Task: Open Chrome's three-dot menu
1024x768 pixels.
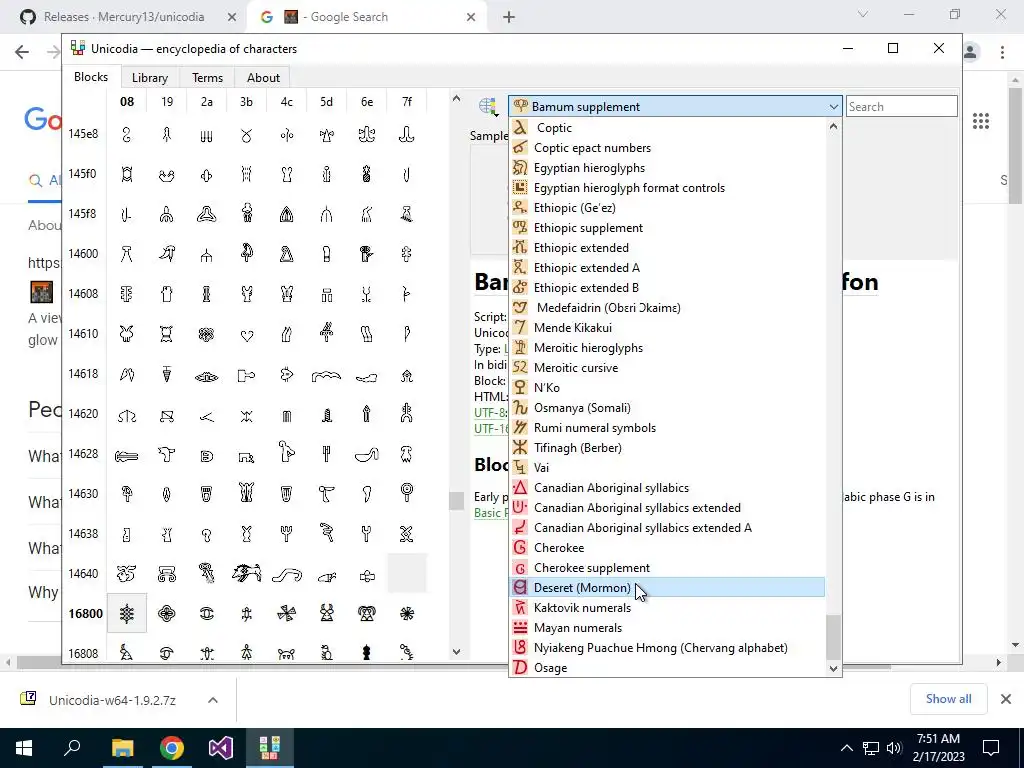Action: [1002, 52]
